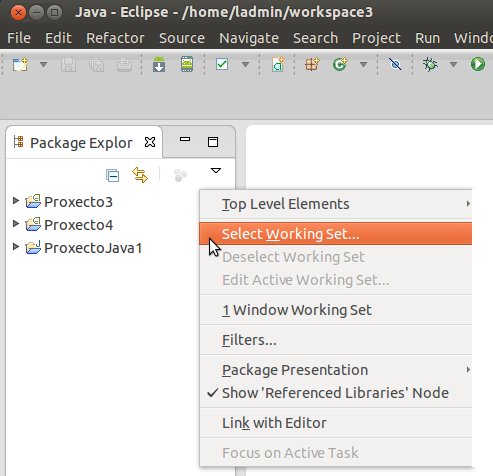Click the Proxecto4 project folder icon

point(33,224)
